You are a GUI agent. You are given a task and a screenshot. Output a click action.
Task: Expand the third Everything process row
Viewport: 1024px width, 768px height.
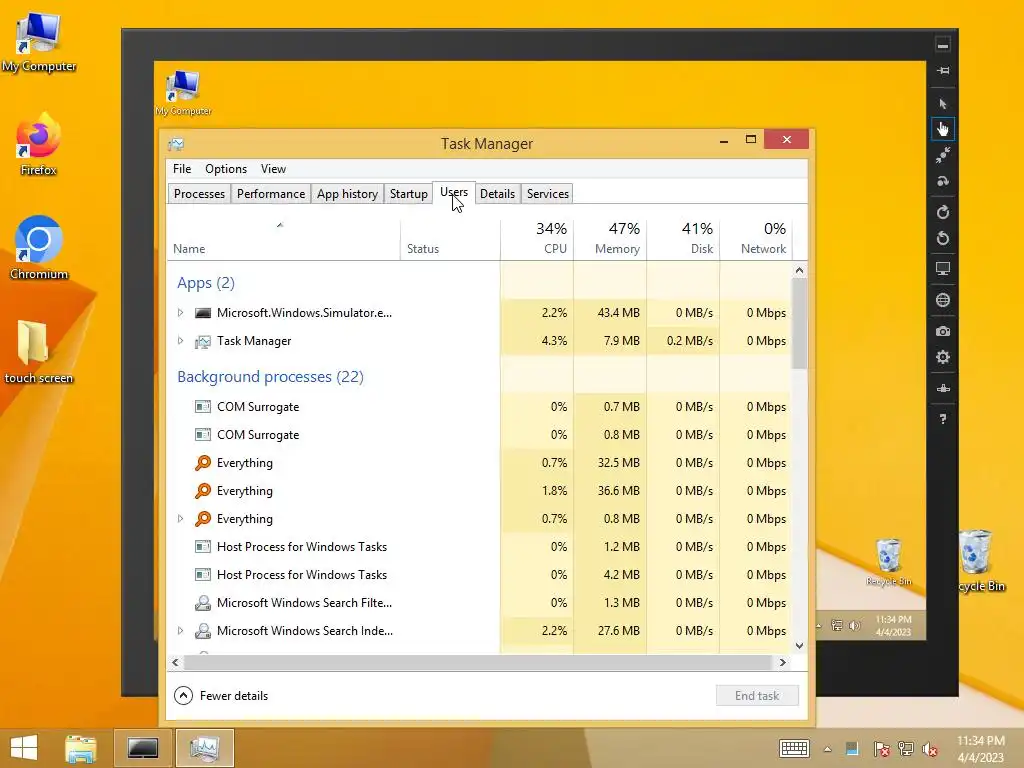tap(180, 519)
